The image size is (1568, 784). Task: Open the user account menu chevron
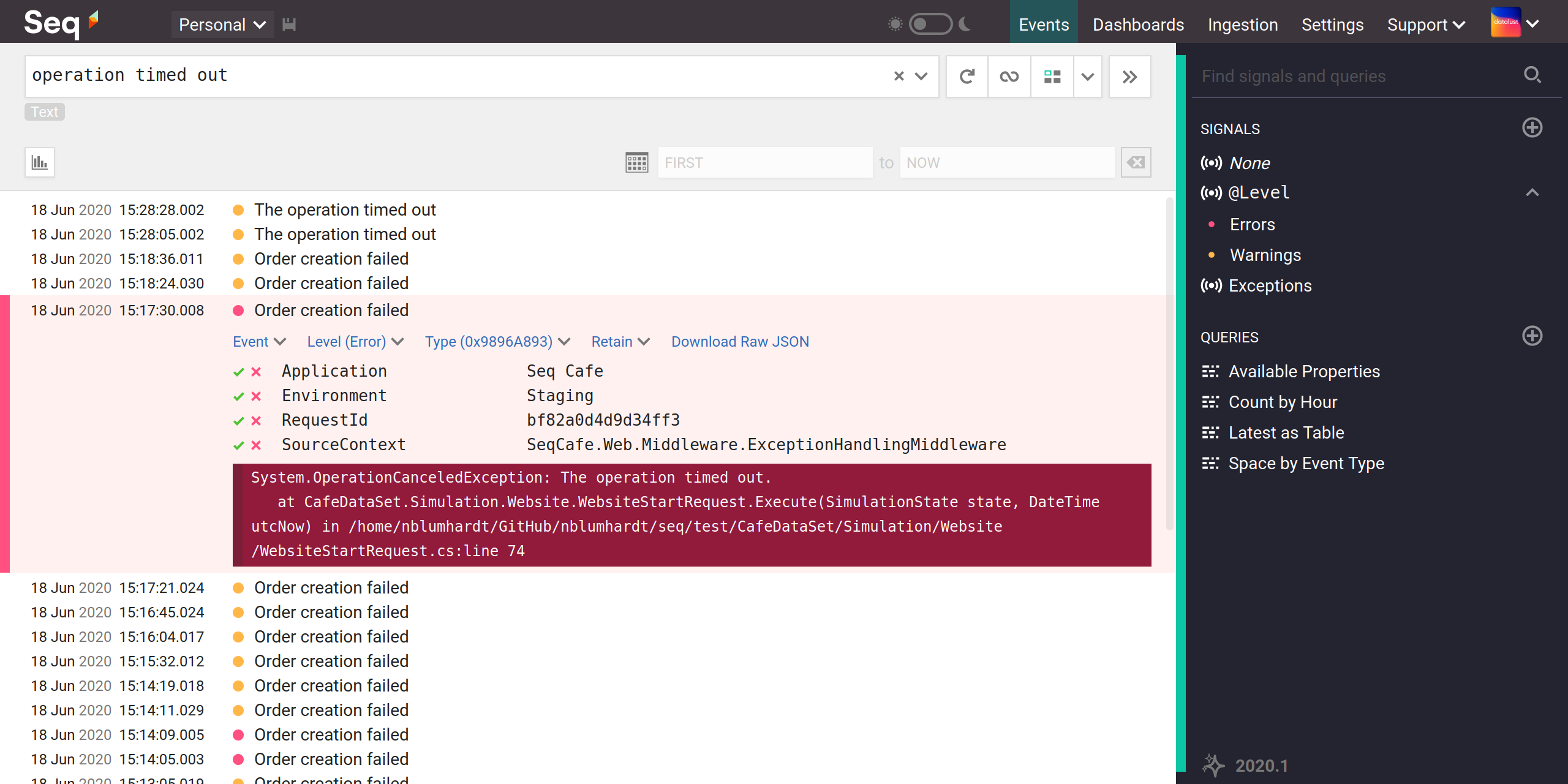tap(1533, 24)
